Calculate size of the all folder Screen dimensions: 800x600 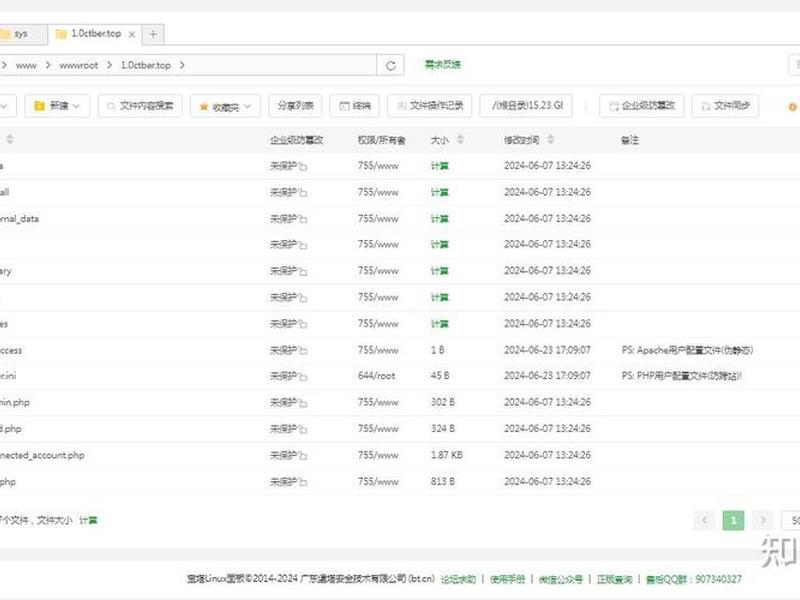[x=439, y=192]
